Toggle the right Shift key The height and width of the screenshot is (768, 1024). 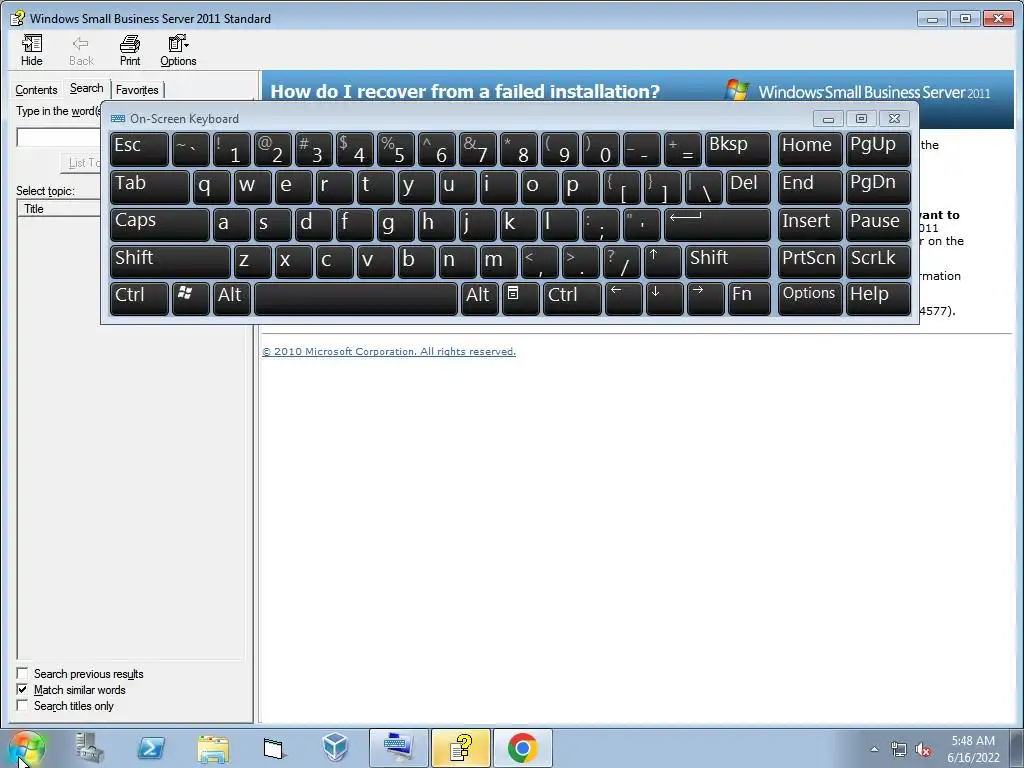(728, 261)
